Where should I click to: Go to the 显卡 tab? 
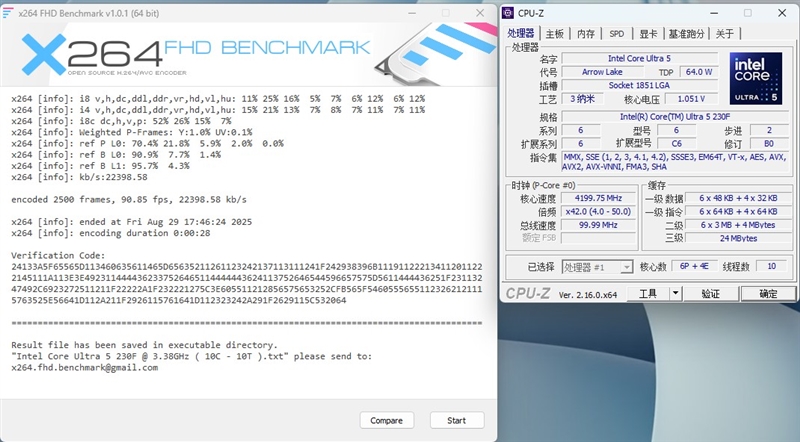tap(647, 33)
